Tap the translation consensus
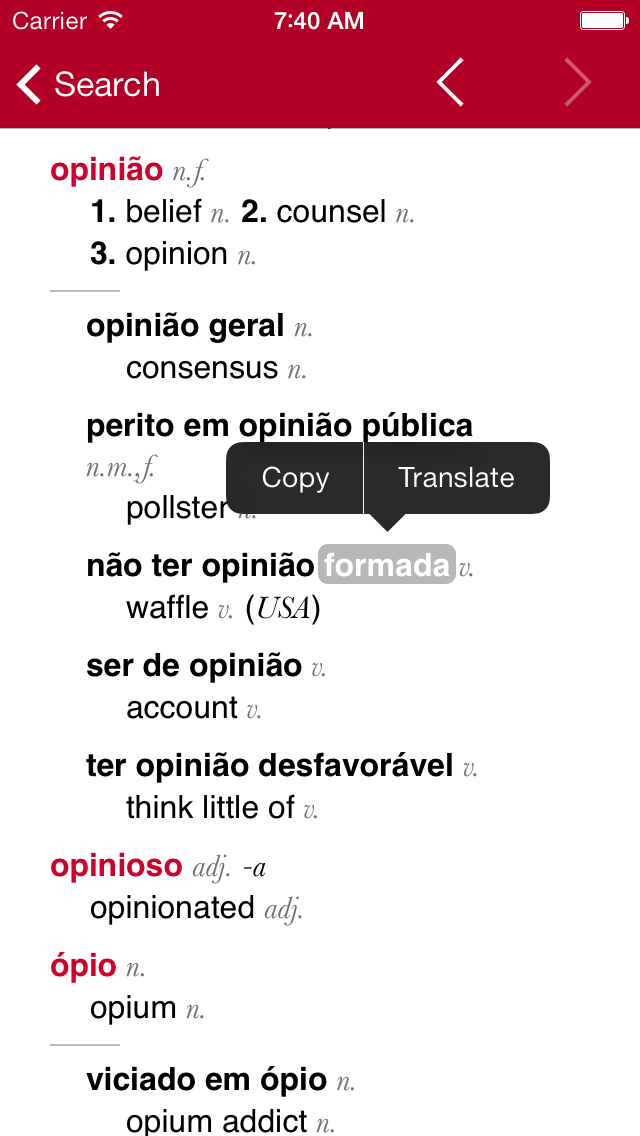 202,368
